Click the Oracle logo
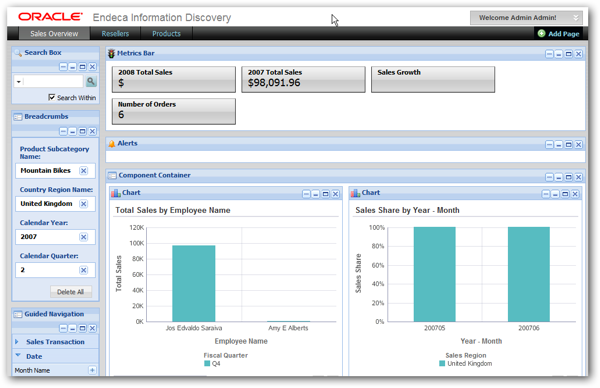The width and height of the screenshot is (600, 388). point(50,16)
